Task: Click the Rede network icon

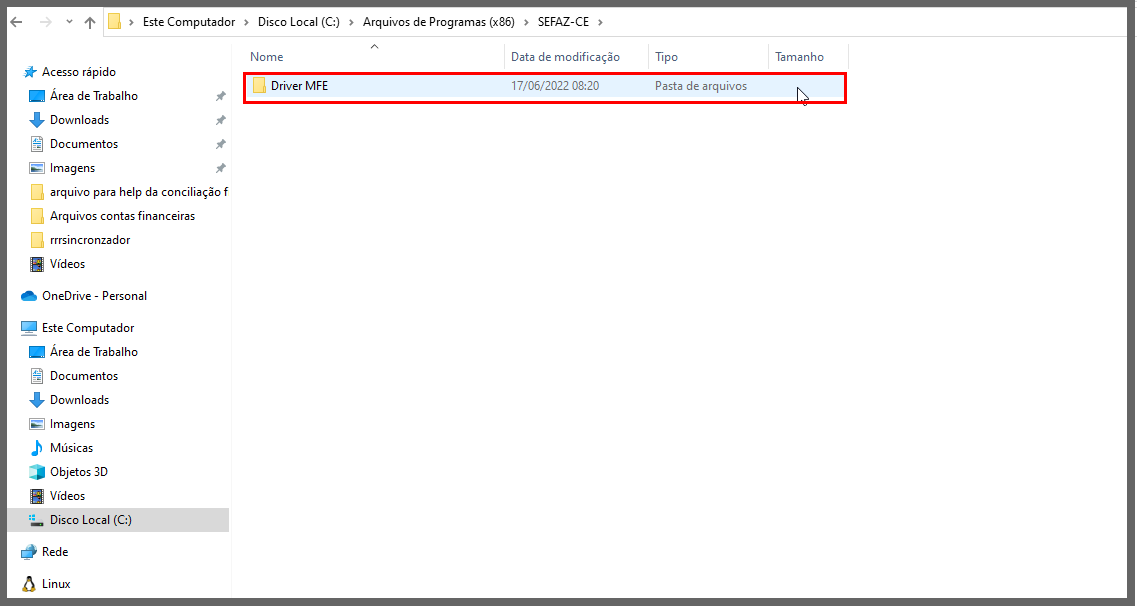Action: pos(29,552)
